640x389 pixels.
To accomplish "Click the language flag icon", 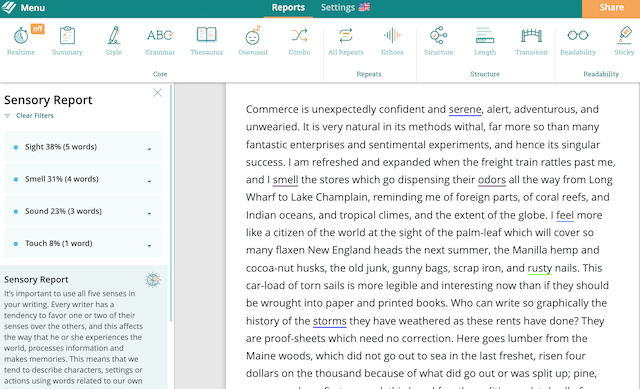I will pyautogui.click(x=364, y=7).
